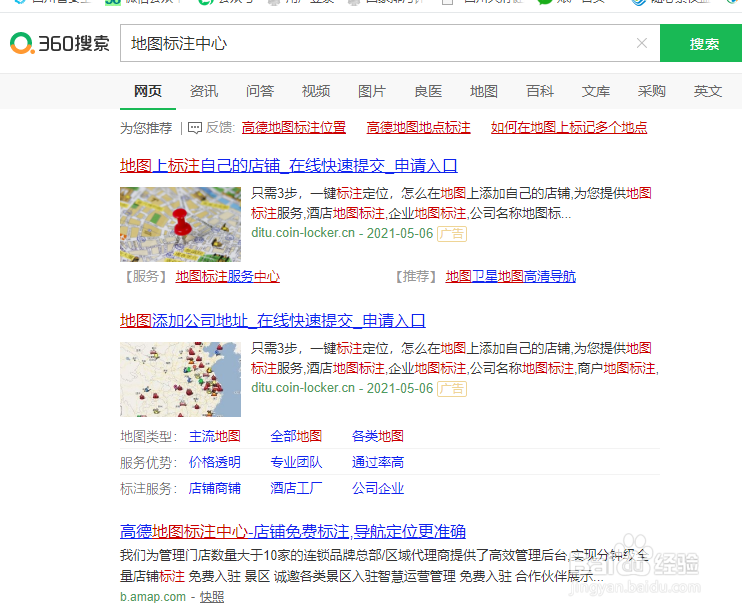Open the 主流地图 link
This screenshot has height=613, width=742.
click(x=214, y=436)
